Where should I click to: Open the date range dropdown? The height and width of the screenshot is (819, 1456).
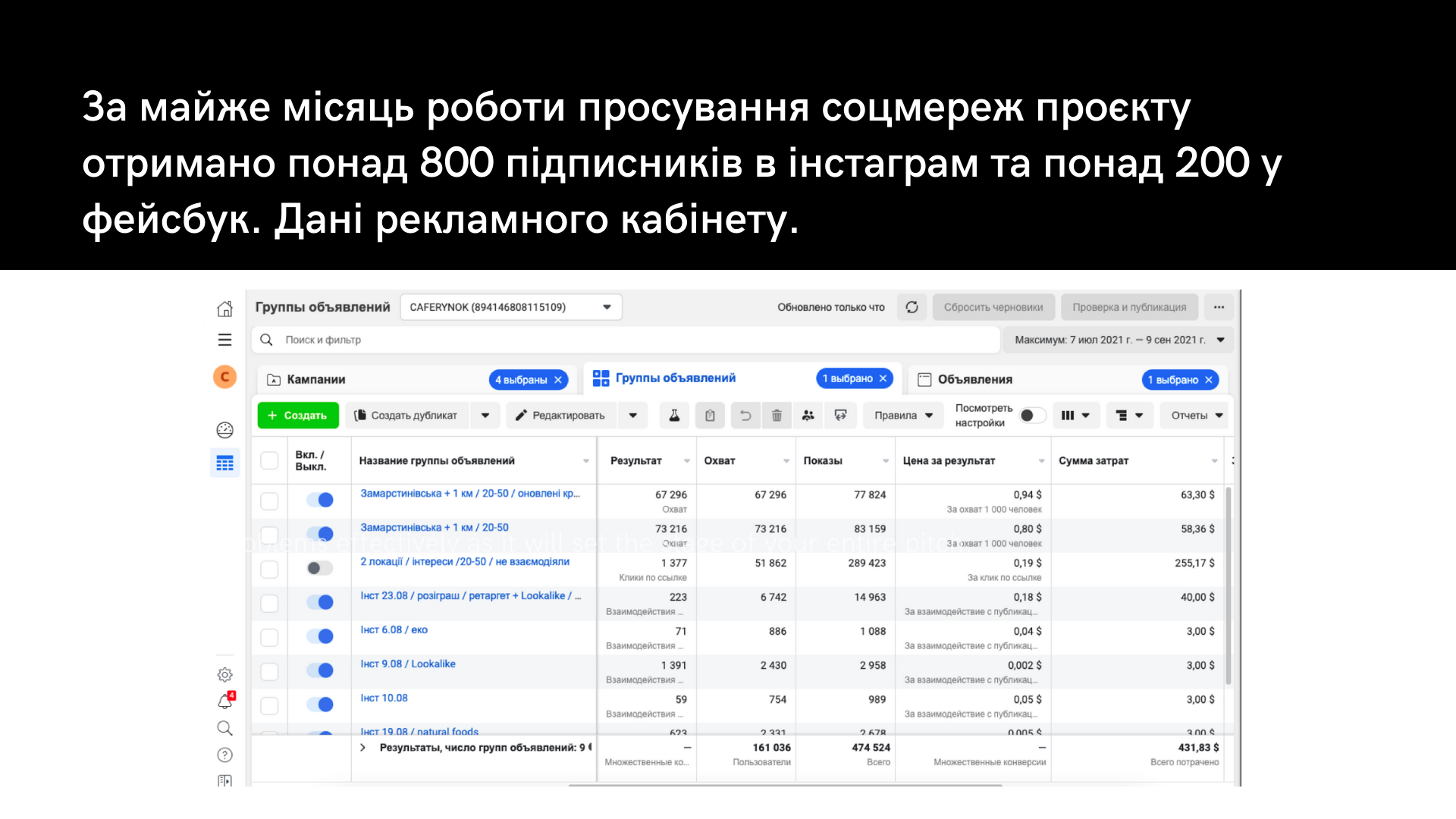[x=1119, y=340]
